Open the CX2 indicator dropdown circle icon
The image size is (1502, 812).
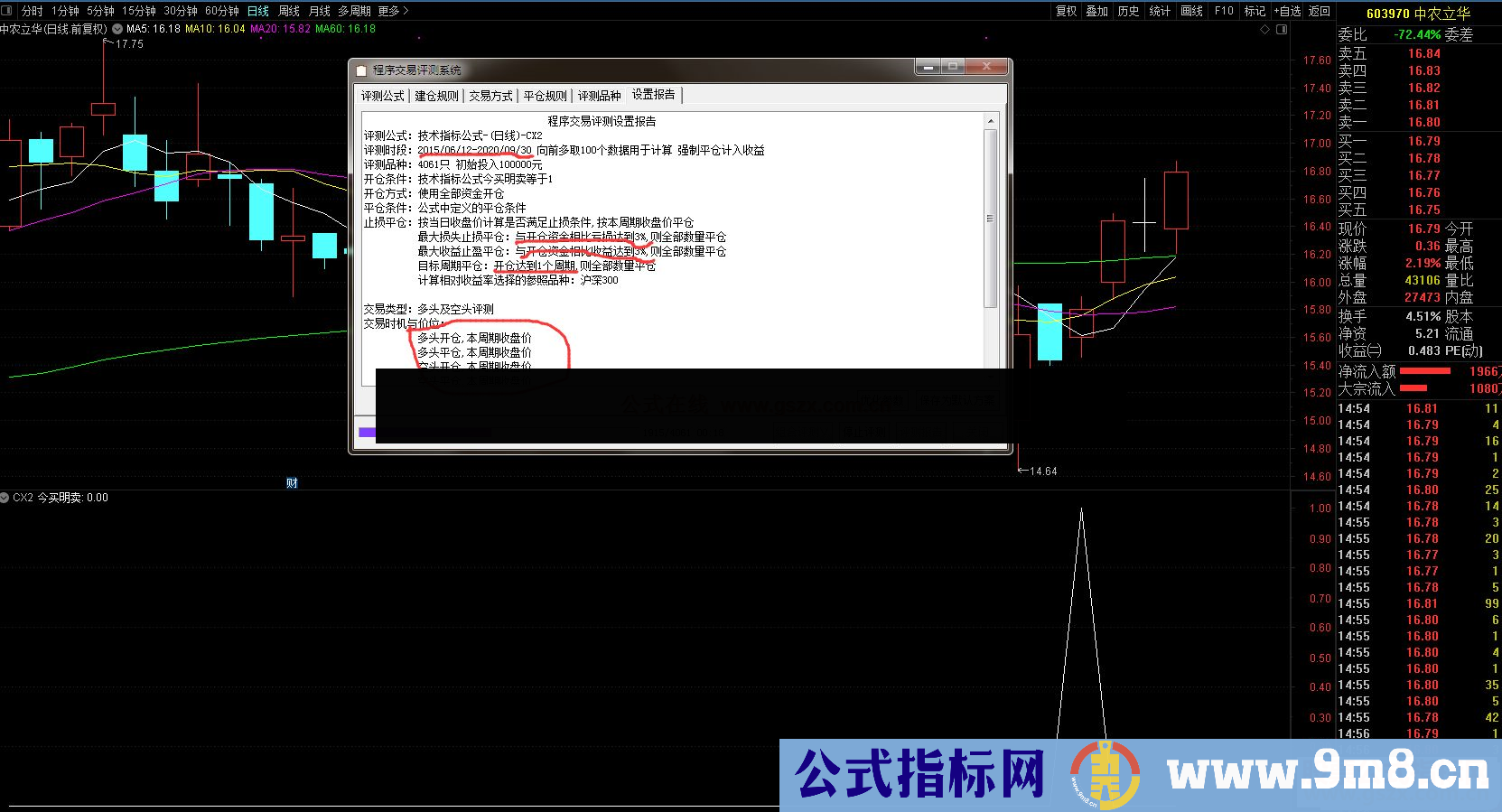[x=5, y=498]
